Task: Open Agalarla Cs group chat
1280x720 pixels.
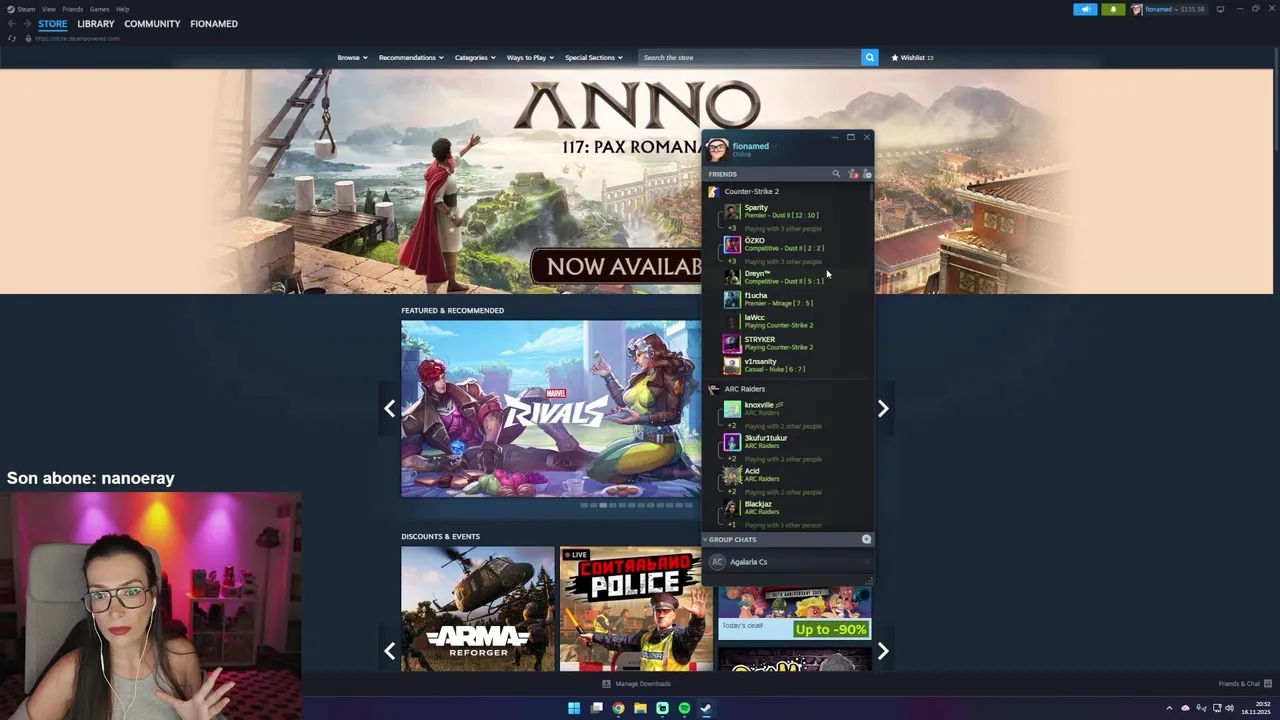Action: 787,562
